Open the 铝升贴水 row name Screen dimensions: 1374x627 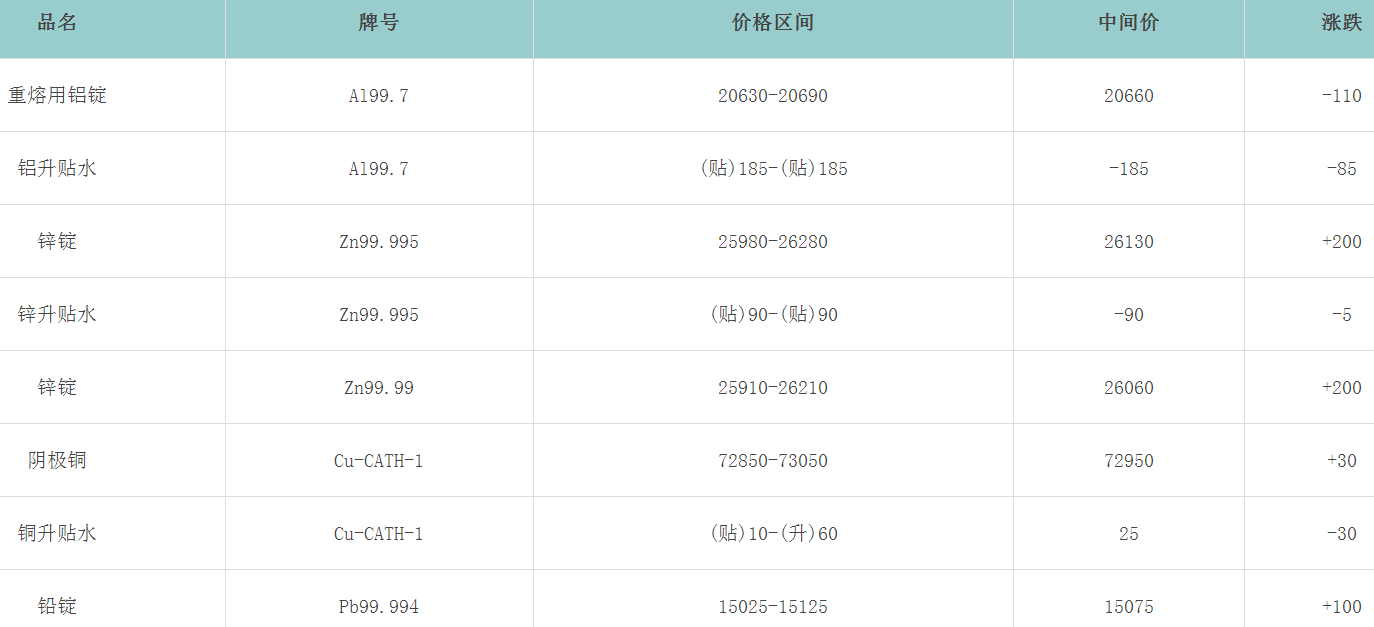[x=57, y=169]
